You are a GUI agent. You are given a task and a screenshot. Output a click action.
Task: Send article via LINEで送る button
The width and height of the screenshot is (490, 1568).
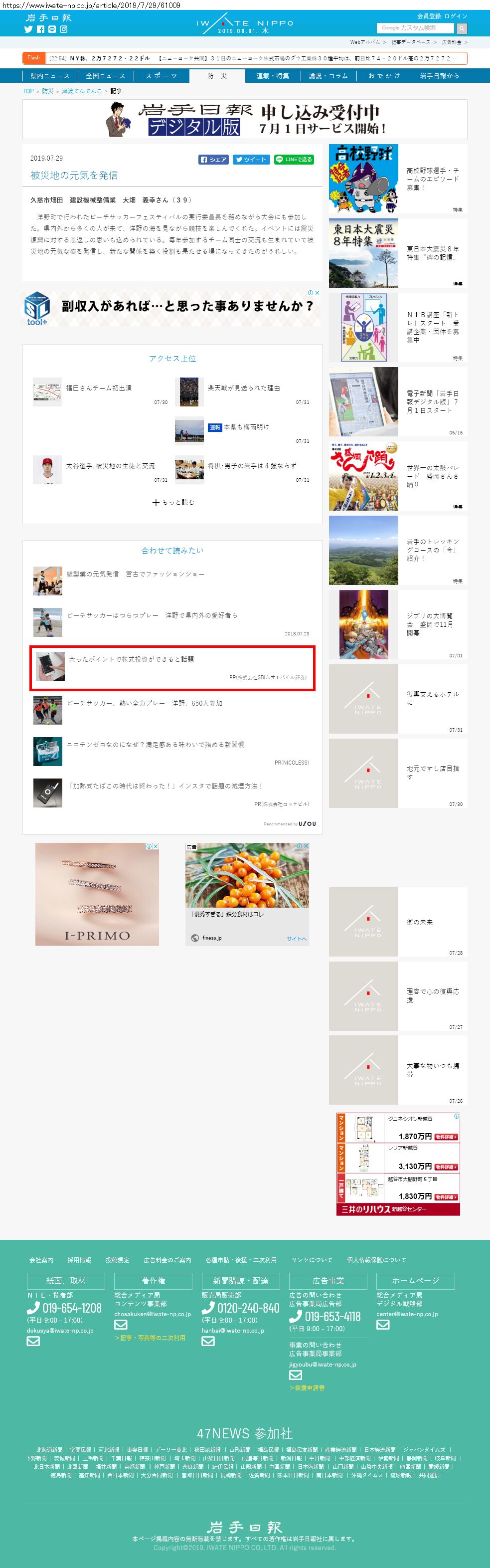pyautogui.click(x=294, y=160)
